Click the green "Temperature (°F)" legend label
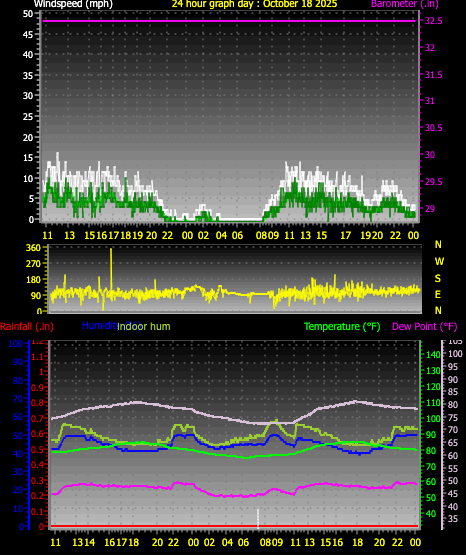The height and width of the screenshot is (555, 466). [x=342, y=326]
